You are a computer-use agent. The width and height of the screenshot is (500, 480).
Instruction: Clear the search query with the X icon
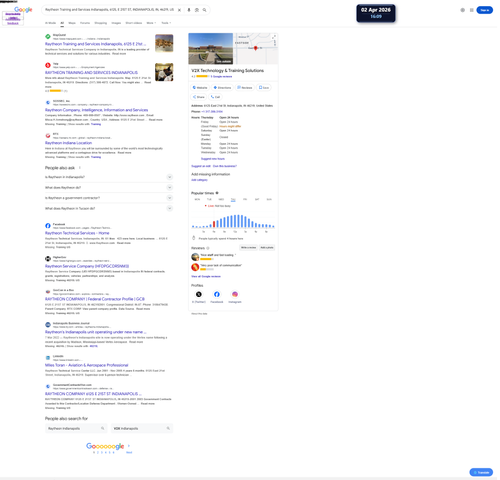pyautogui.click(x=179, y=10)
